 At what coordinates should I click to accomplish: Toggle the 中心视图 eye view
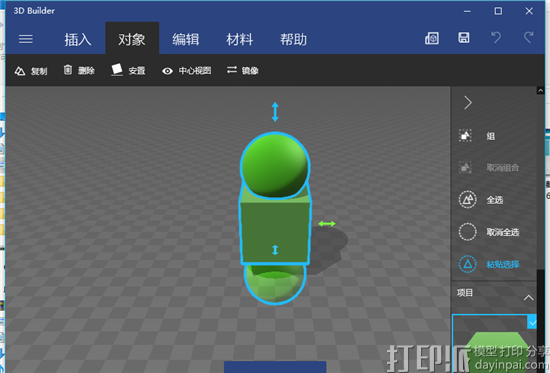pos(167,71)
